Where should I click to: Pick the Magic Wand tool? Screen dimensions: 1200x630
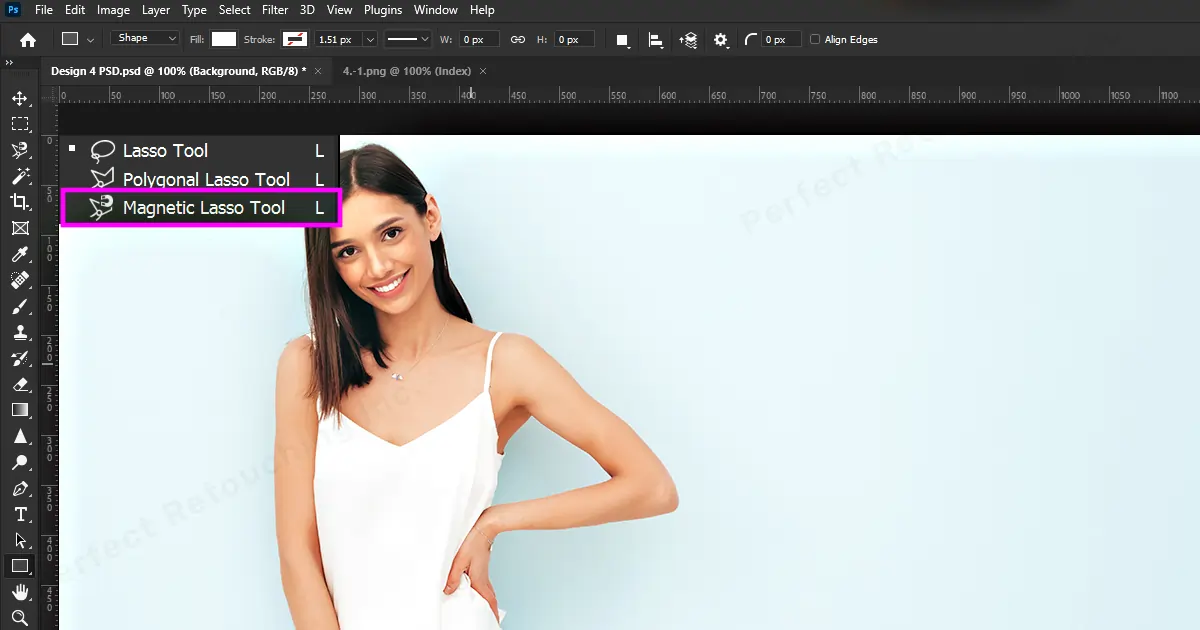(19, 176)
